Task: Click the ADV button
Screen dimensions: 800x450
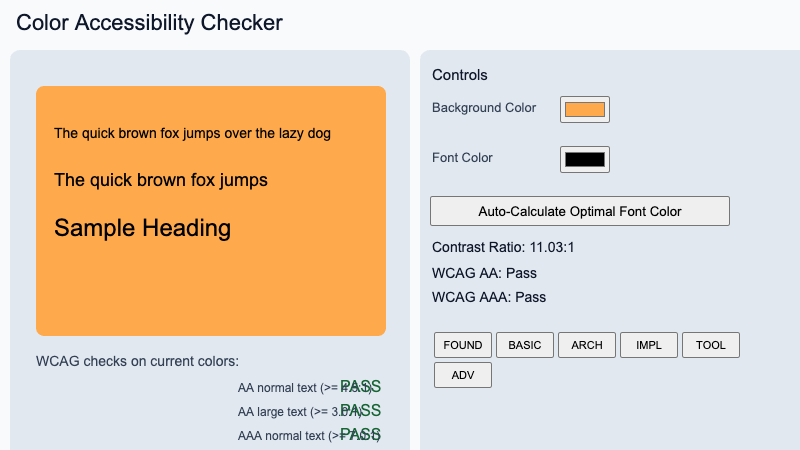Action: pyautogui.click(x=463, y=375)
